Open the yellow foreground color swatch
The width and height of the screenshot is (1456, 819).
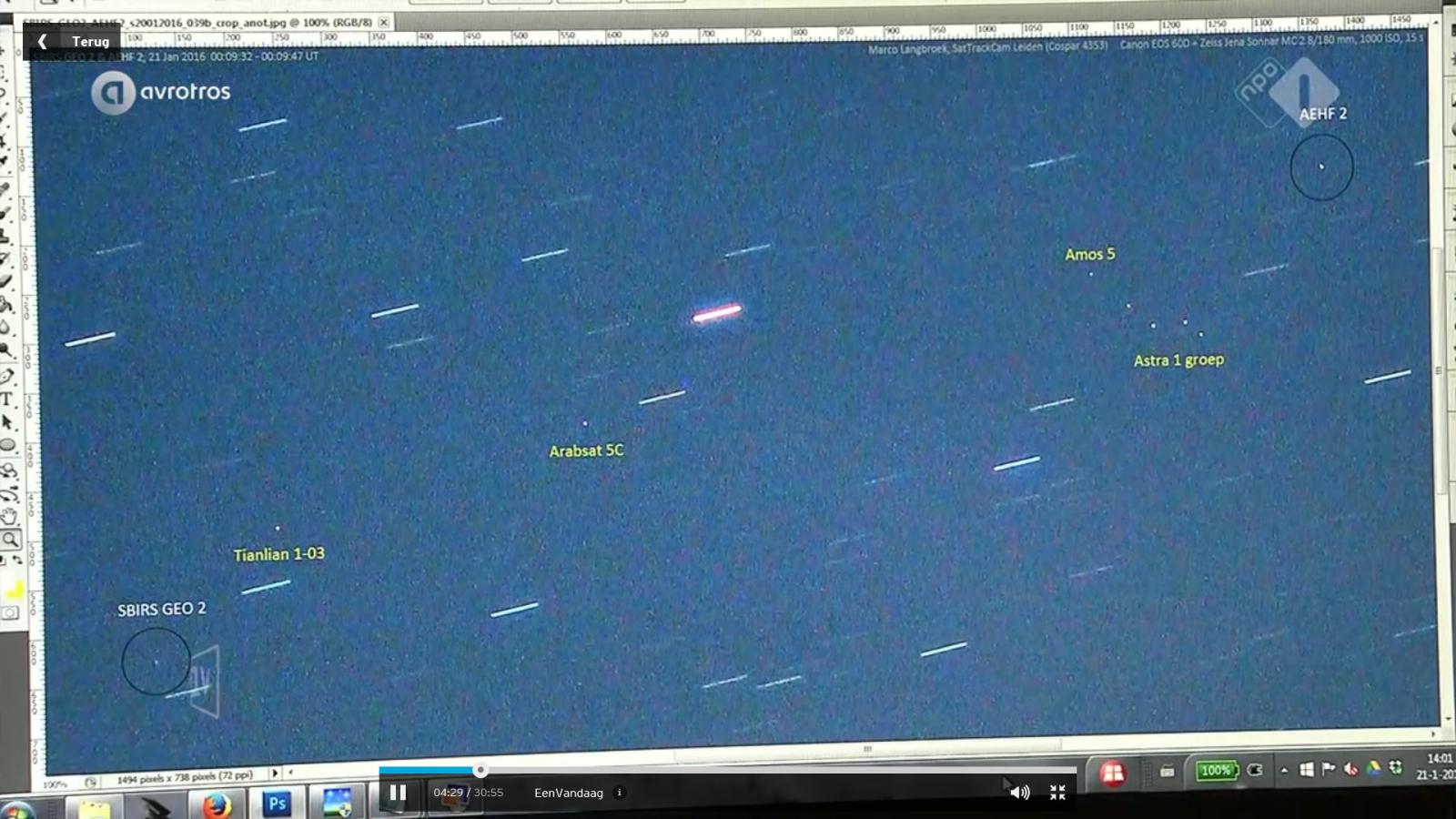pos(15,591)
